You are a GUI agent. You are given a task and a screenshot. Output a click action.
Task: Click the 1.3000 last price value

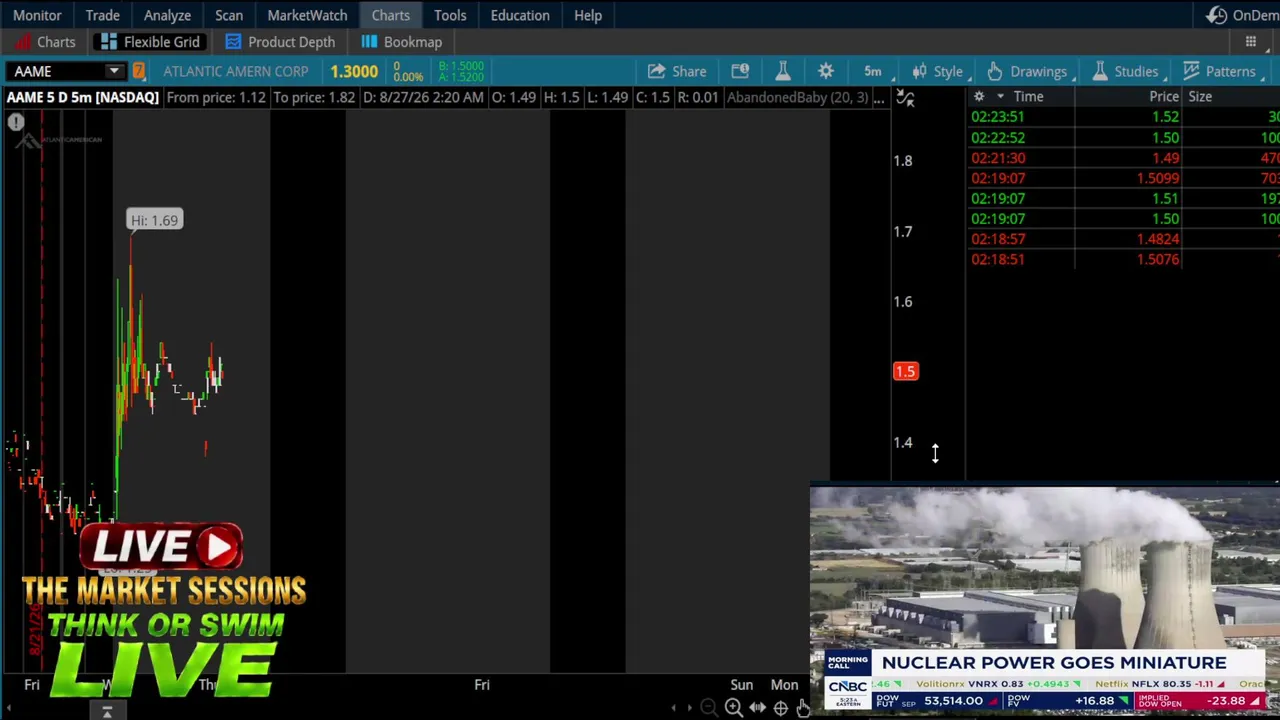(354, 71)
